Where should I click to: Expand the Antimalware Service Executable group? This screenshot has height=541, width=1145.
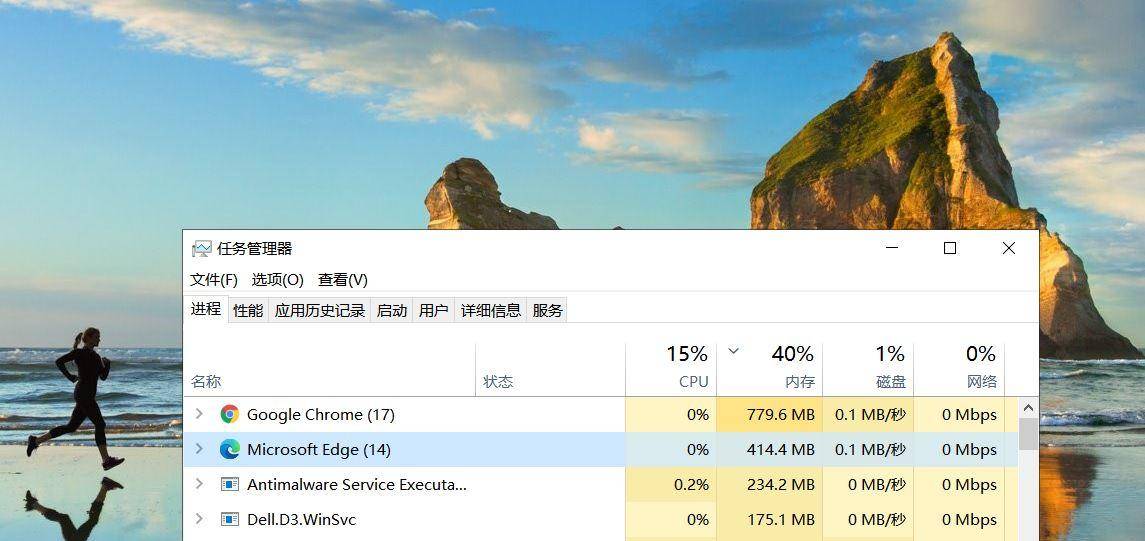[199, 484]
